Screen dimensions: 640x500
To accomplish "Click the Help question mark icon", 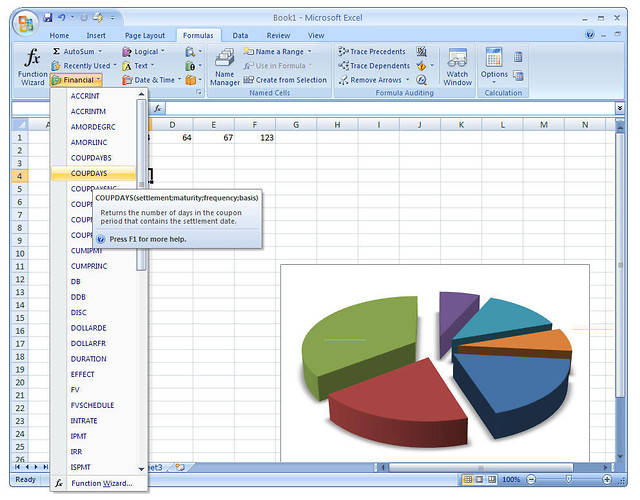I will (x=590, y=35).
